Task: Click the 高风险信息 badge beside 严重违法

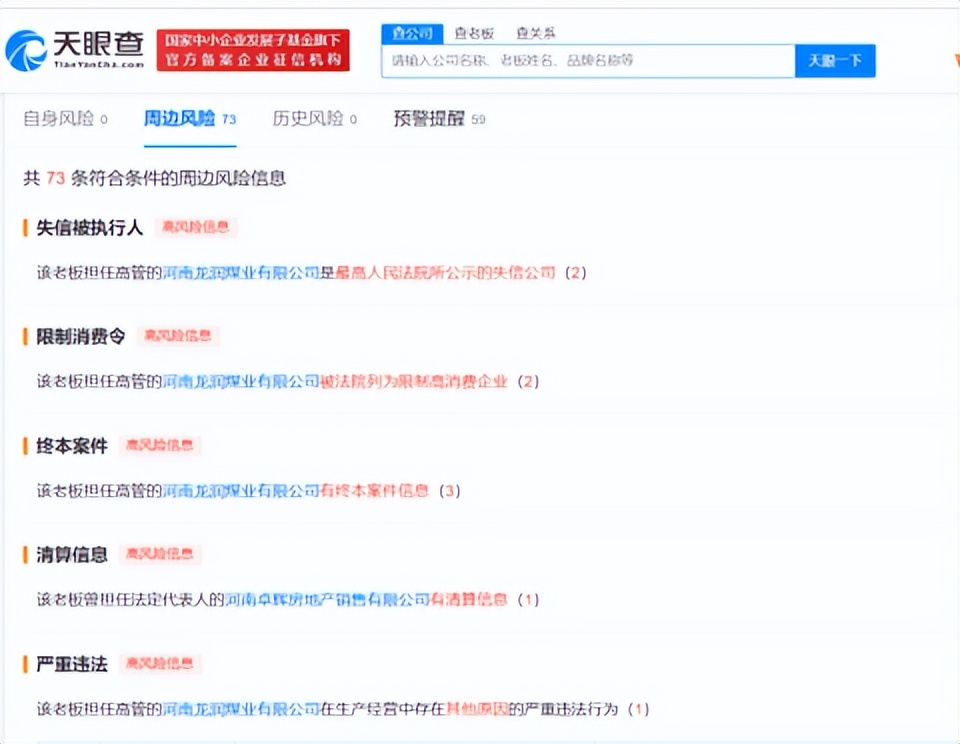Action: (x=159, y=664)
